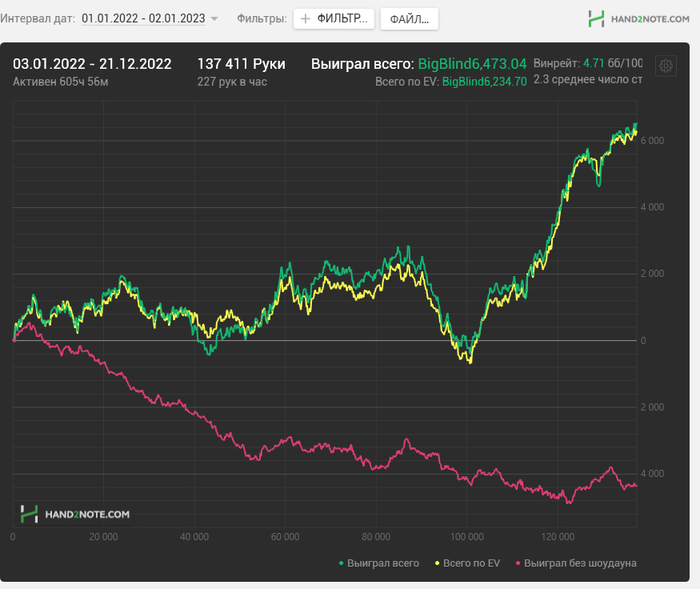The image size is (700, 589).
Task: Click the Фильтры label
Action: (x=262, y=19)
